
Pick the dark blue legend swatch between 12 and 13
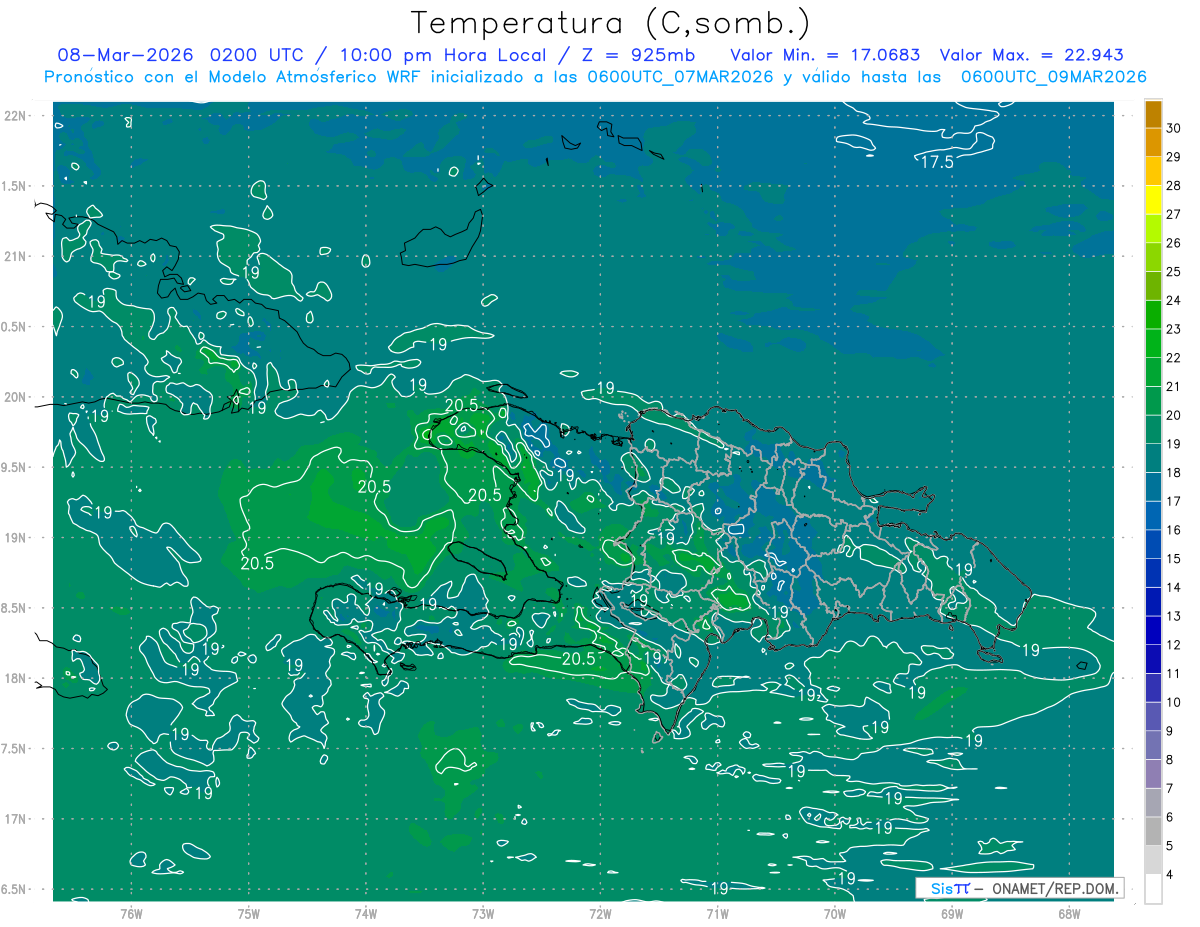point(1154,630)
